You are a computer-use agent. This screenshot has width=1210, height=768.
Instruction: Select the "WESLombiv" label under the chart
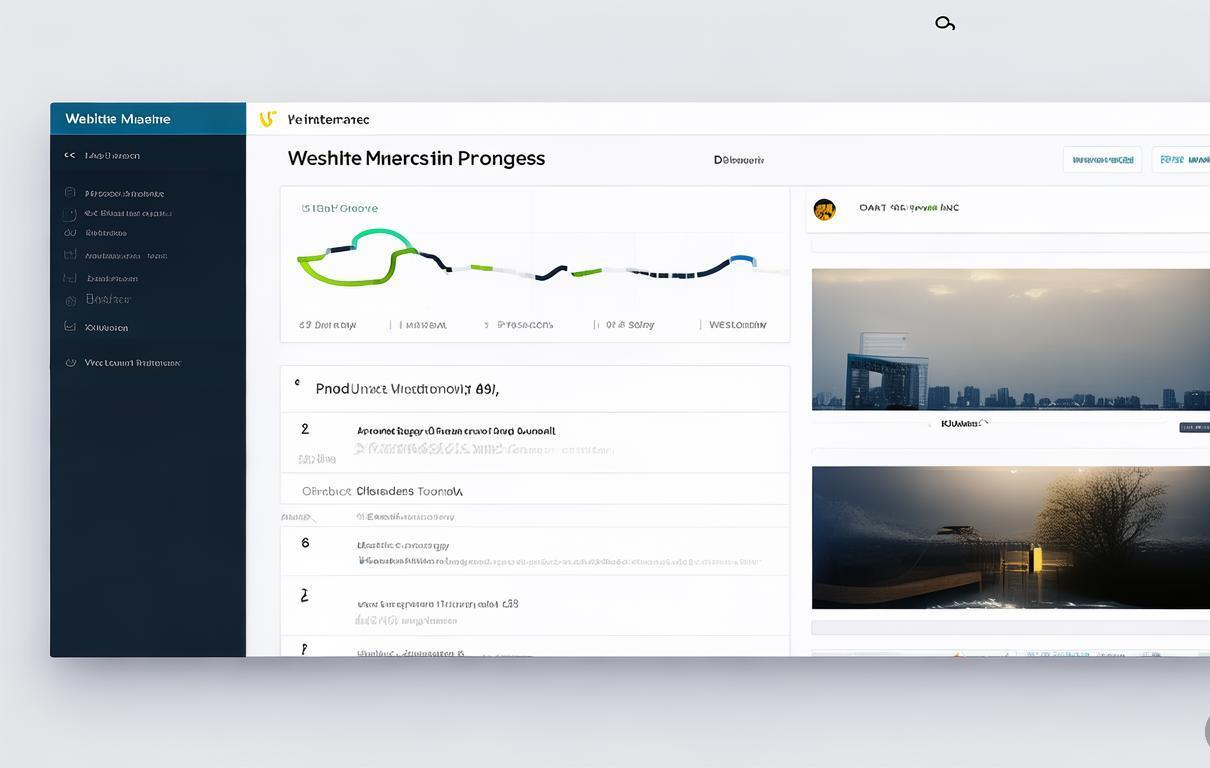(738, 324)
